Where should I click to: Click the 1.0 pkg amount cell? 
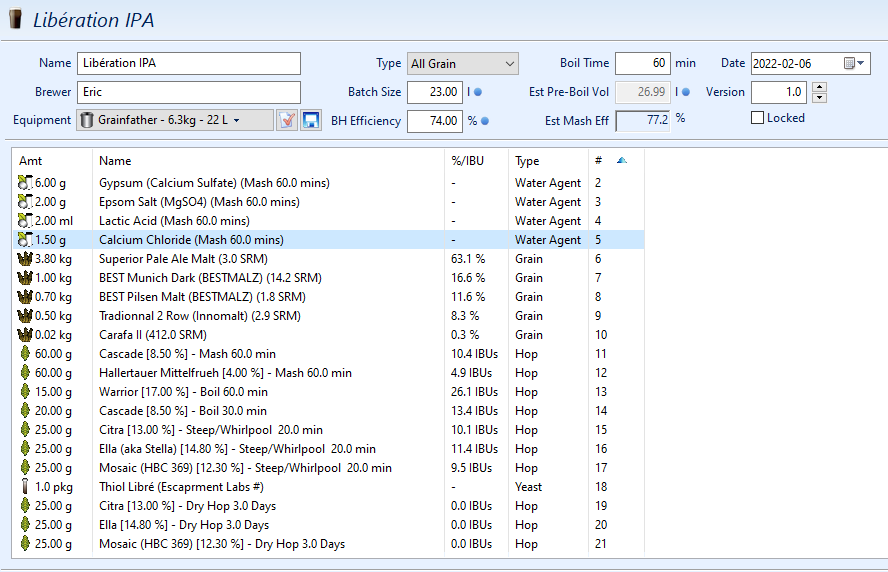point(54,486)
